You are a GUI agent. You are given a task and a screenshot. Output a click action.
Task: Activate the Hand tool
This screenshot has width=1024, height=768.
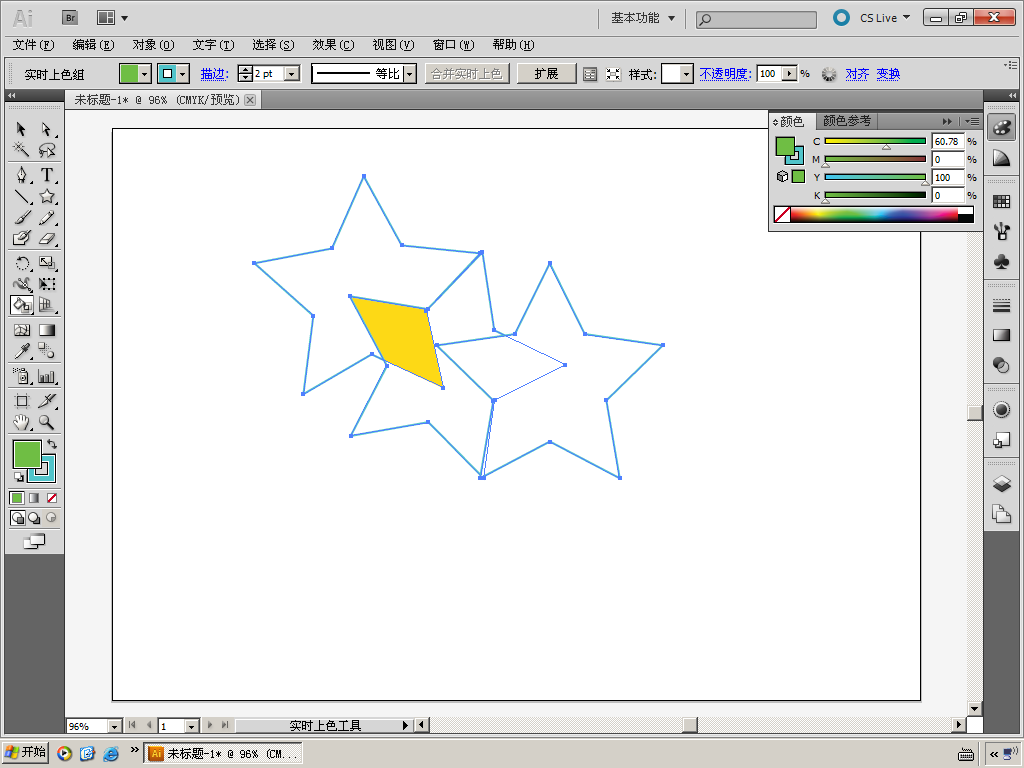(x=21, y=422)
